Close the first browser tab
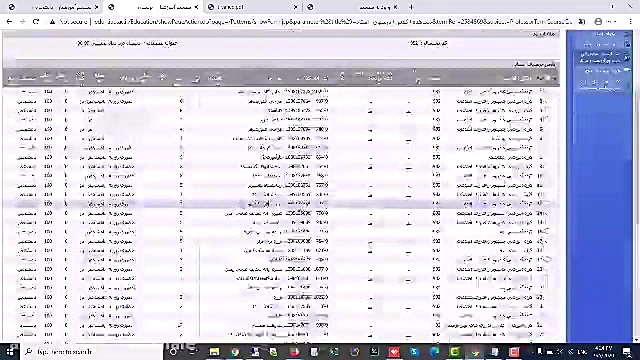640x360 pixels. [x=97, y=7]
